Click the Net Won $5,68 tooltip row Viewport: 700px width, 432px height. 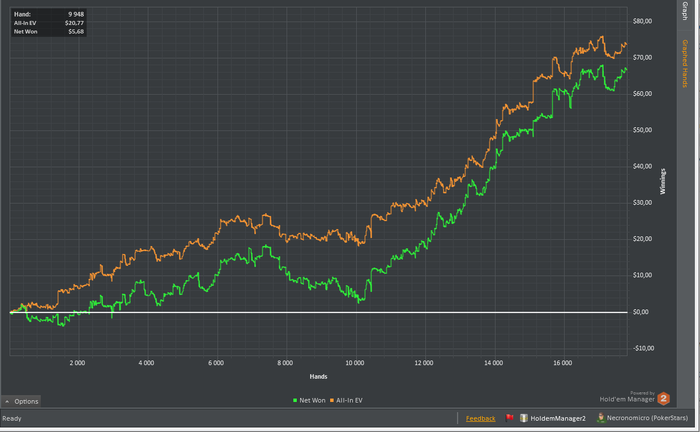49,31
